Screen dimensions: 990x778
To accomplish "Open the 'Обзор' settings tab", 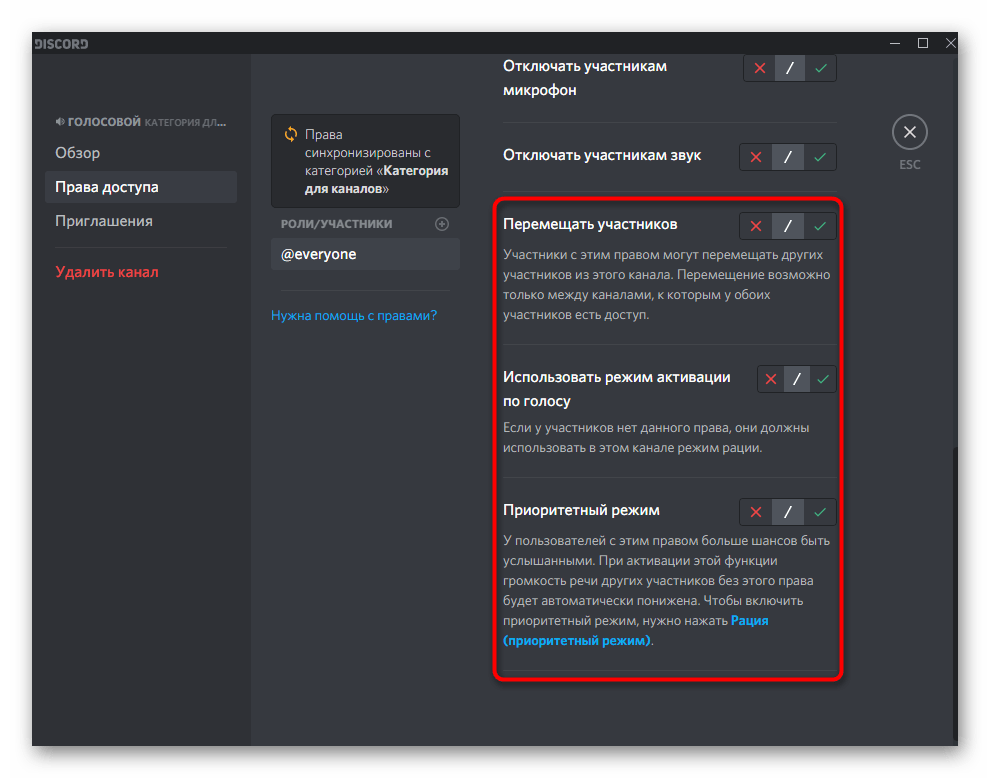I will point(141,153).
